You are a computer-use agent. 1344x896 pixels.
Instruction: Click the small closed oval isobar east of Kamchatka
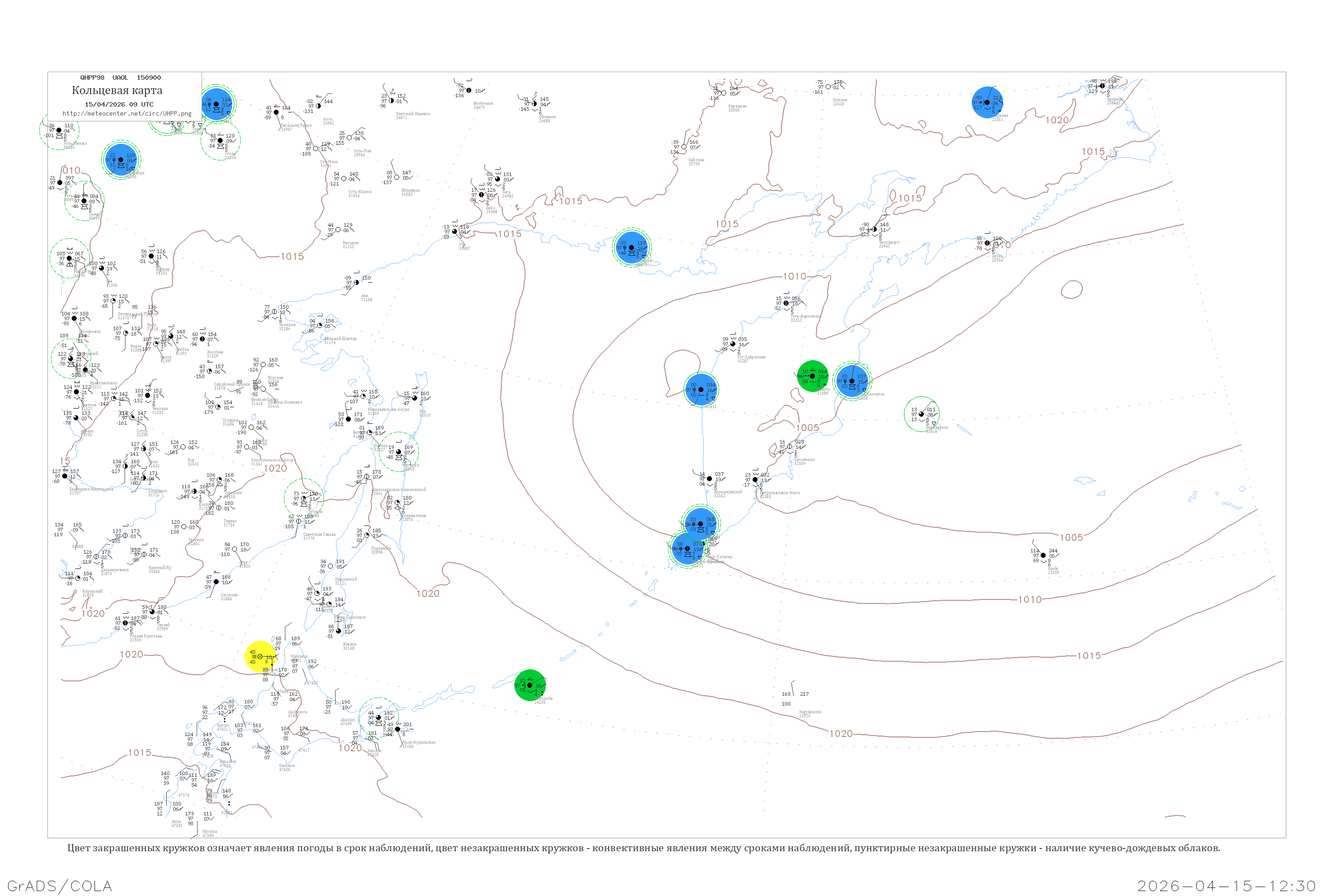pyautogui.click(x=1072, y=290)
